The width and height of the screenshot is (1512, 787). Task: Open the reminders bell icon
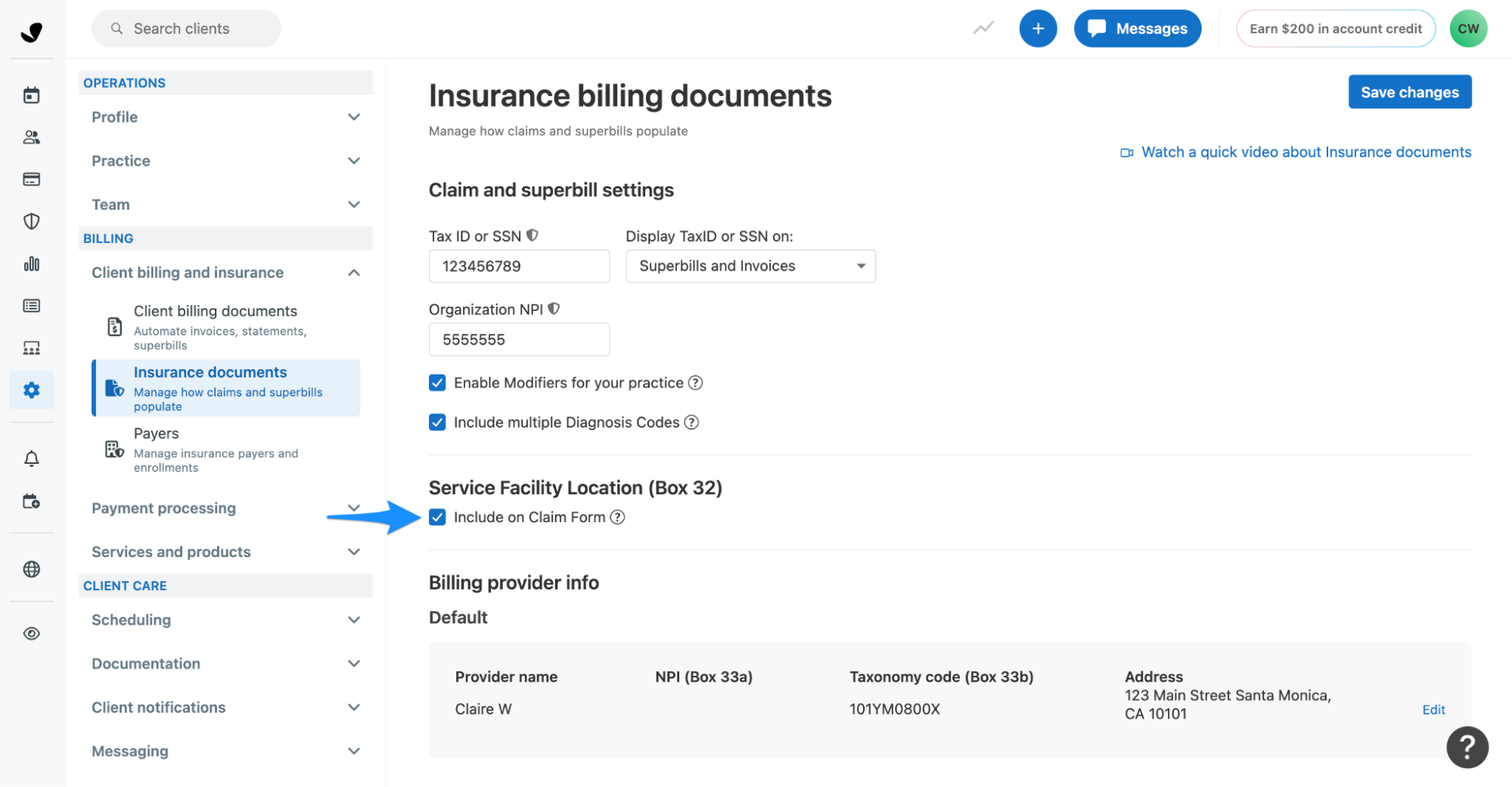pyautogui.click(x=31, y=459)
